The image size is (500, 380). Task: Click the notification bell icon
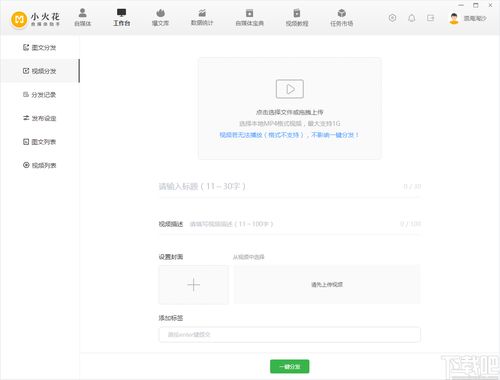point(412,18)
